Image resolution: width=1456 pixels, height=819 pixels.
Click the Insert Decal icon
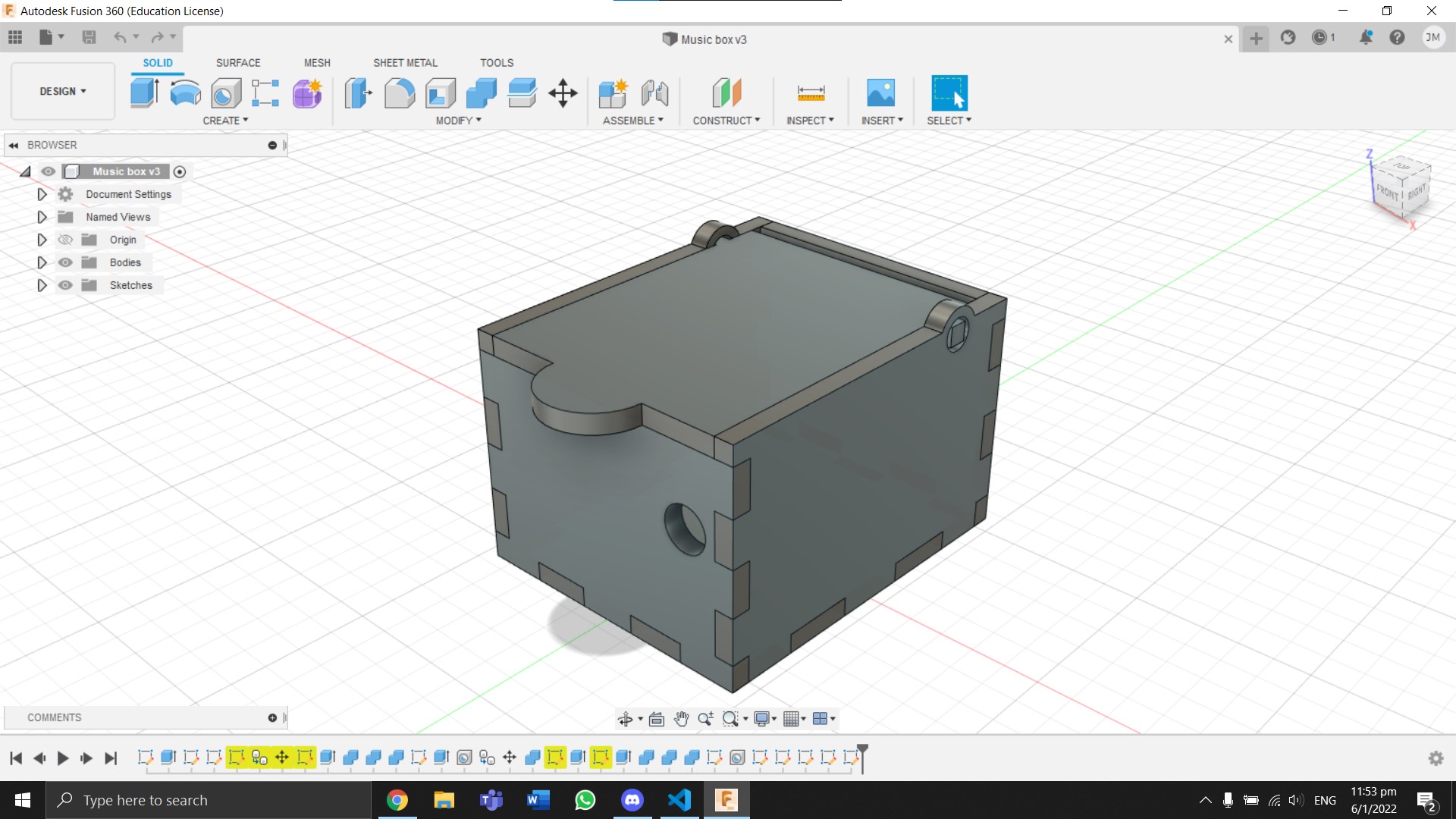(x=881, y=93)
